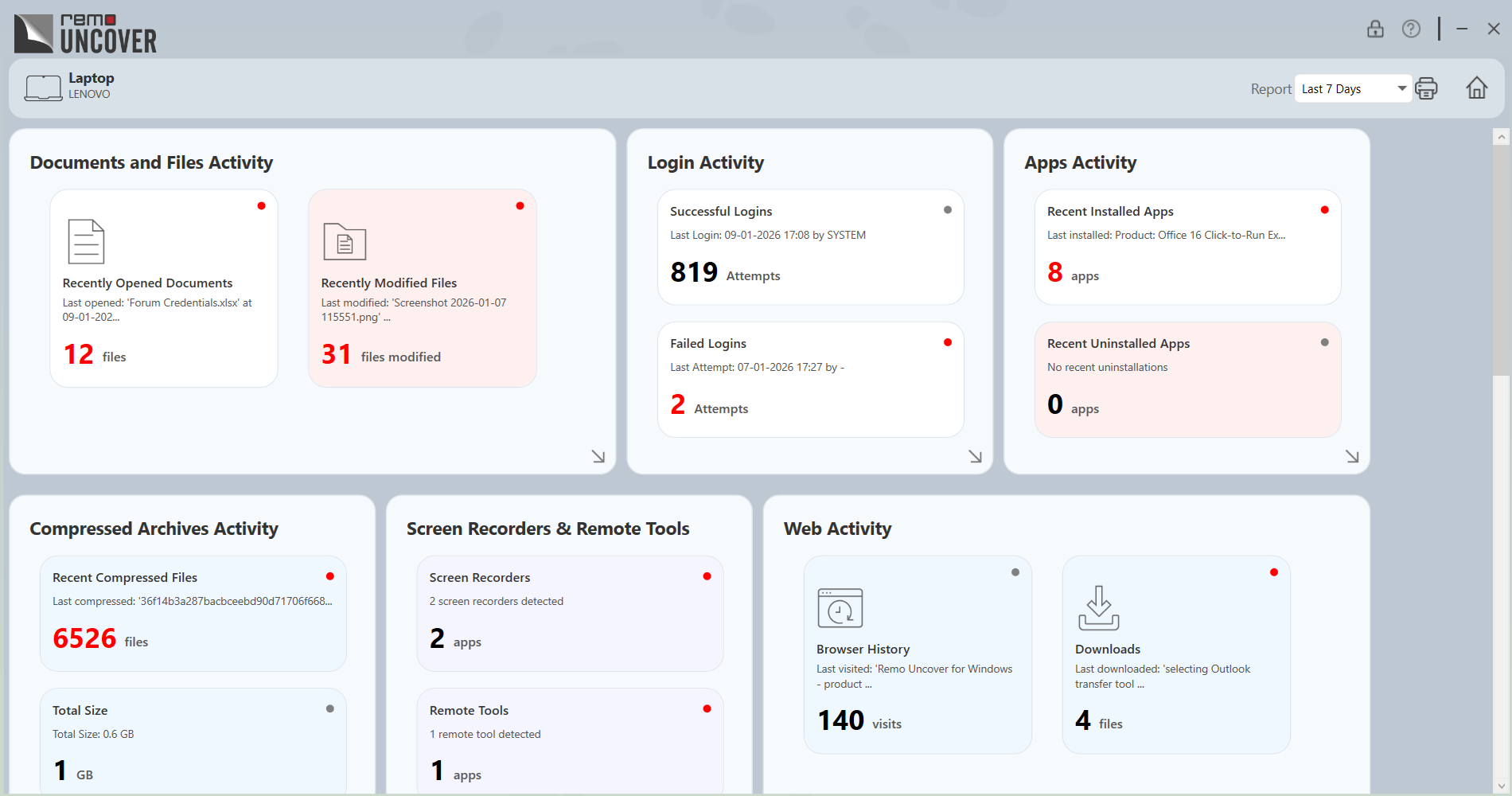Click grey status dot on Successful Logins
Image resolution: width=1512 pixels, height=796 pixels.
[x=948, y=210]
